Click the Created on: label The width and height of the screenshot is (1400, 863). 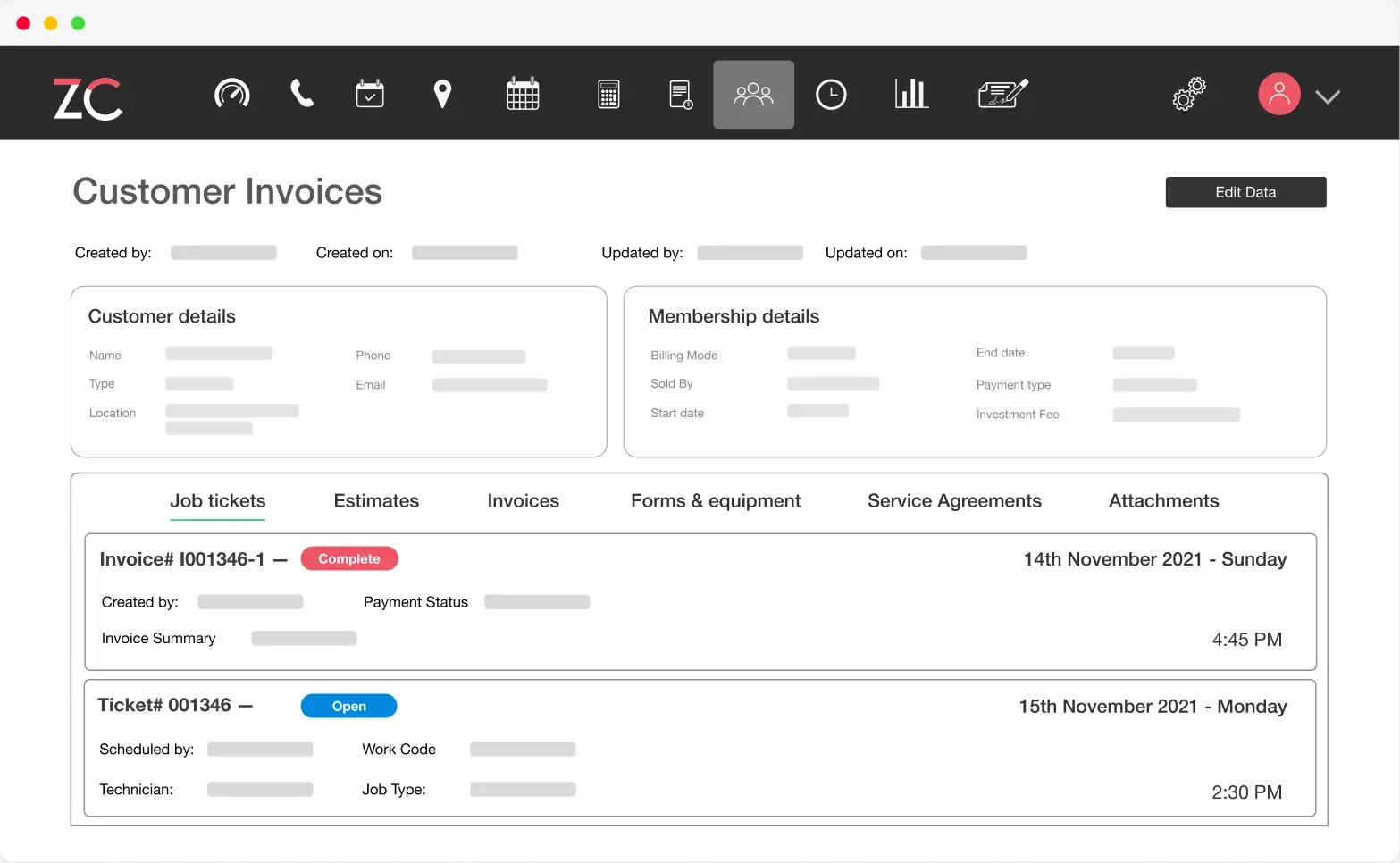tap(355, 253)
